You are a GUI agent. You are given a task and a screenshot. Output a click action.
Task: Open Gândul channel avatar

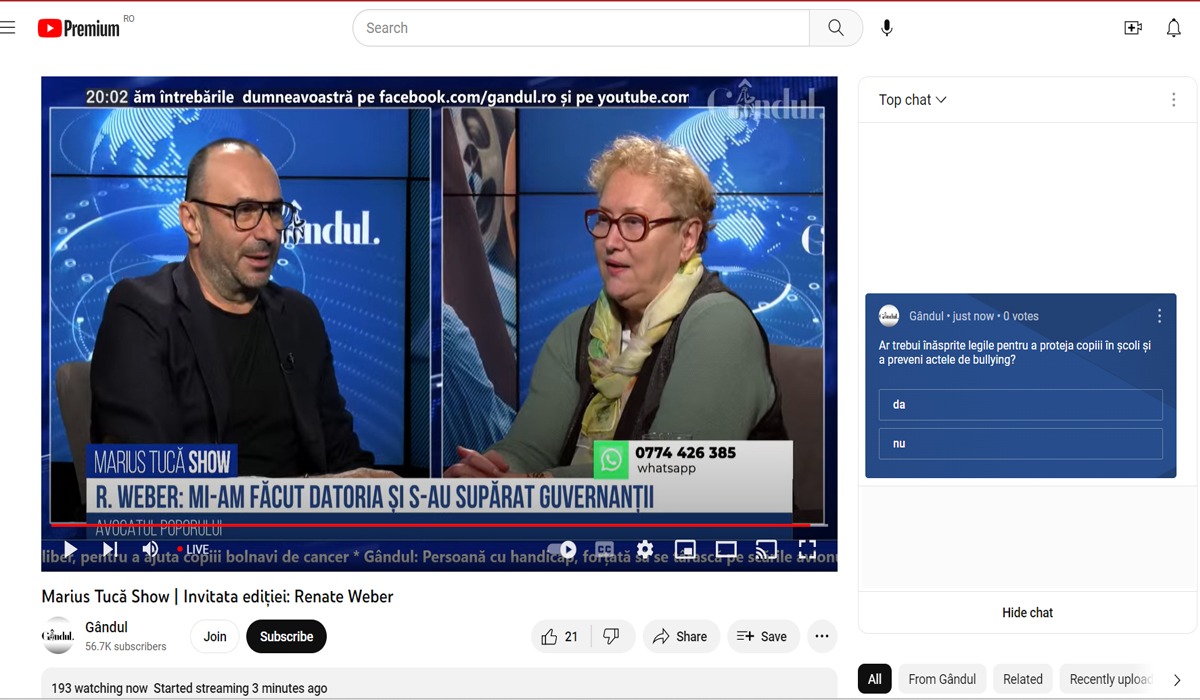click(58, 636)
